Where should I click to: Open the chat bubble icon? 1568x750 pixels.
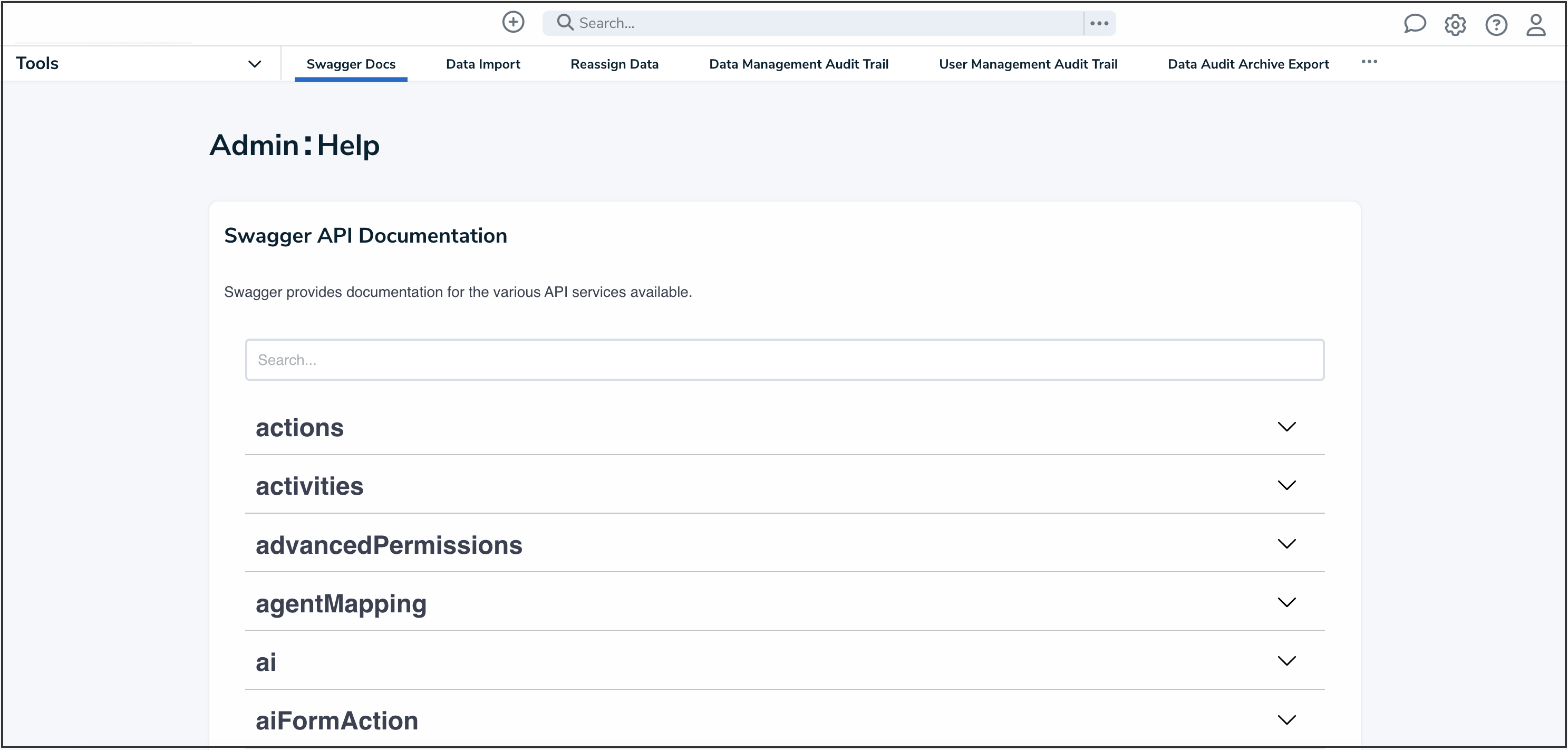click(x=1415, y=24)
